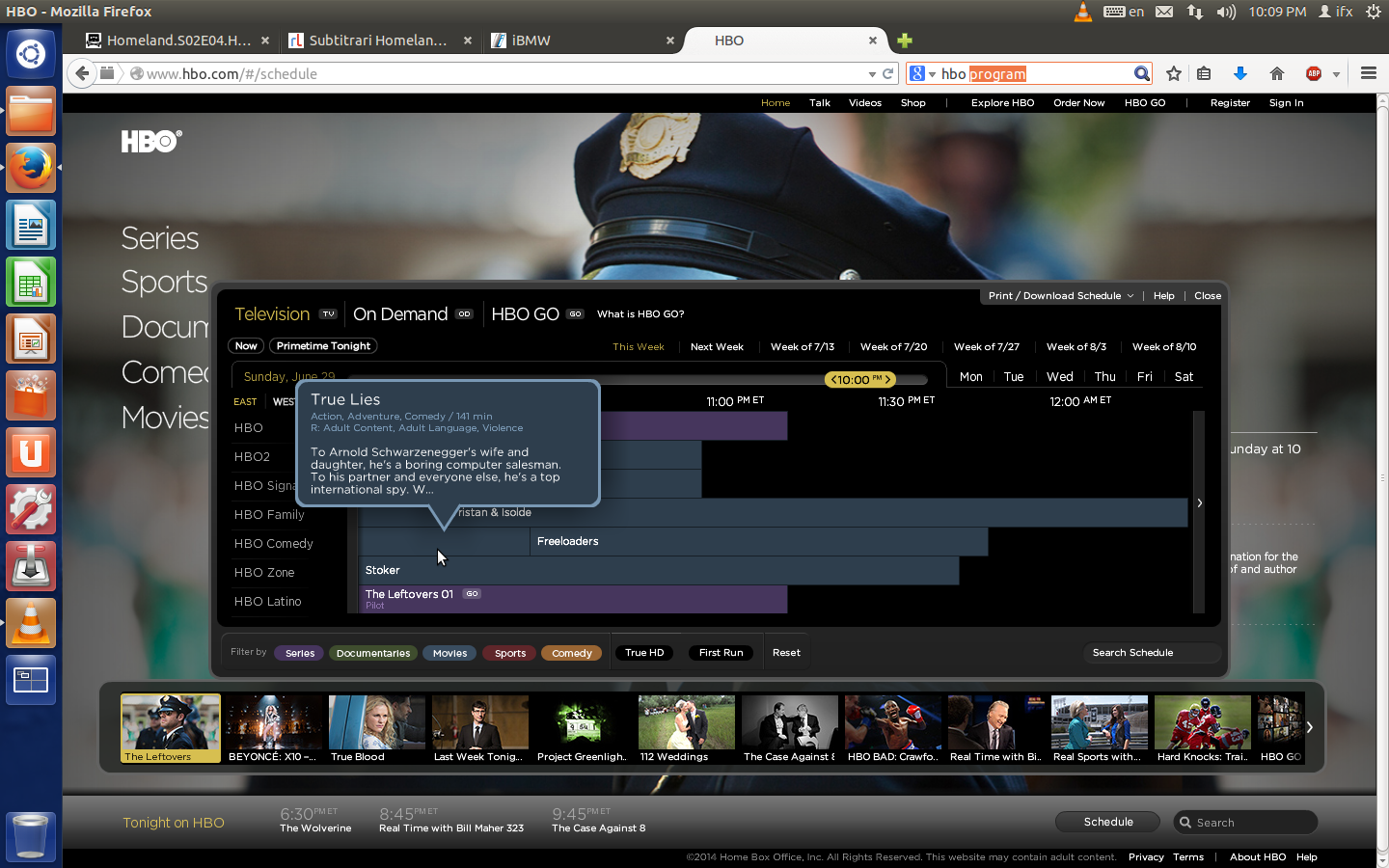Open Ubuntu Software Center in the dock

[31, 396]
